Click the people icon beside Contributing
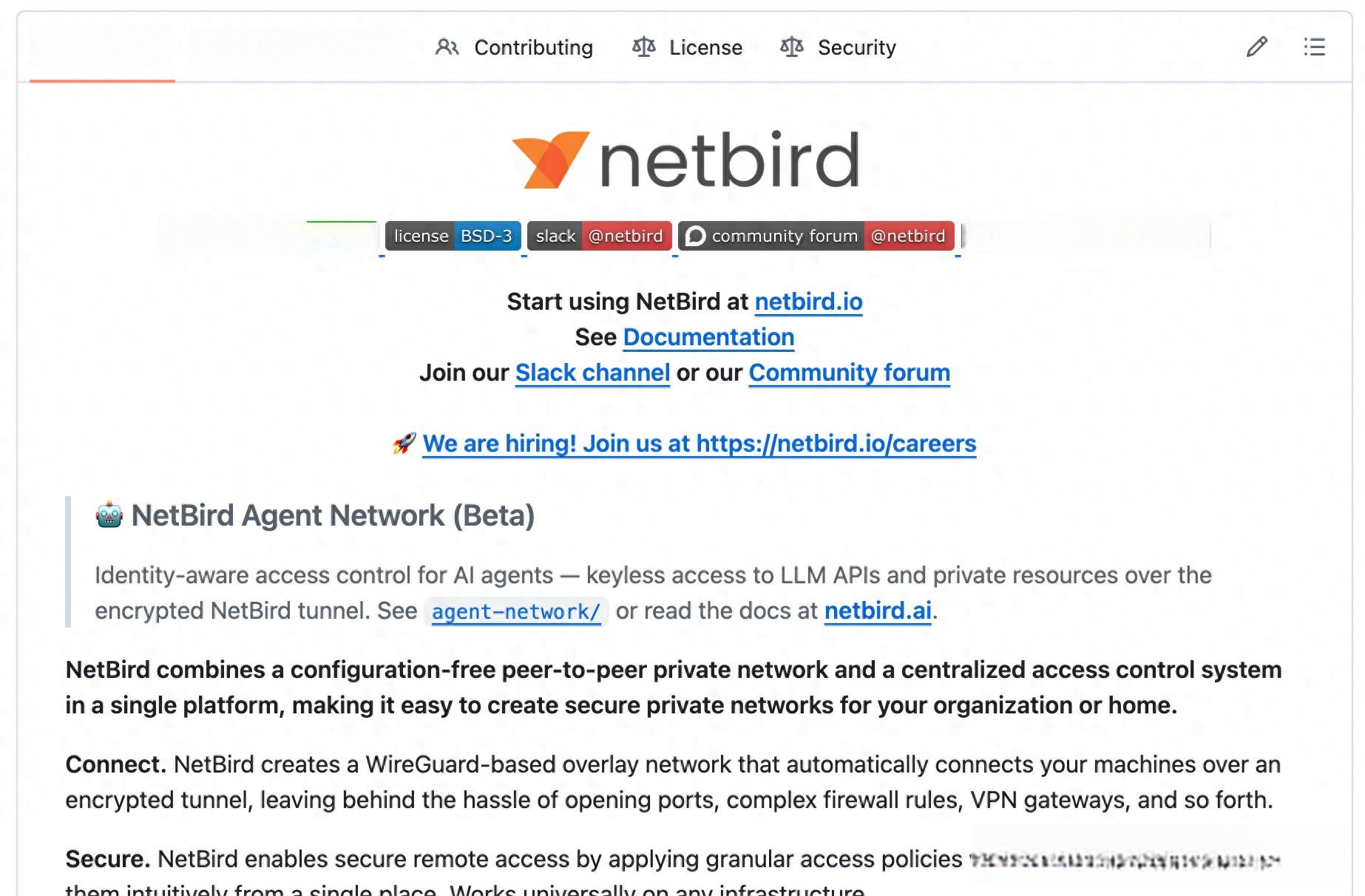Image resolution: width=1365 pixels, height=896 pixels. click(x=447, y=47)
